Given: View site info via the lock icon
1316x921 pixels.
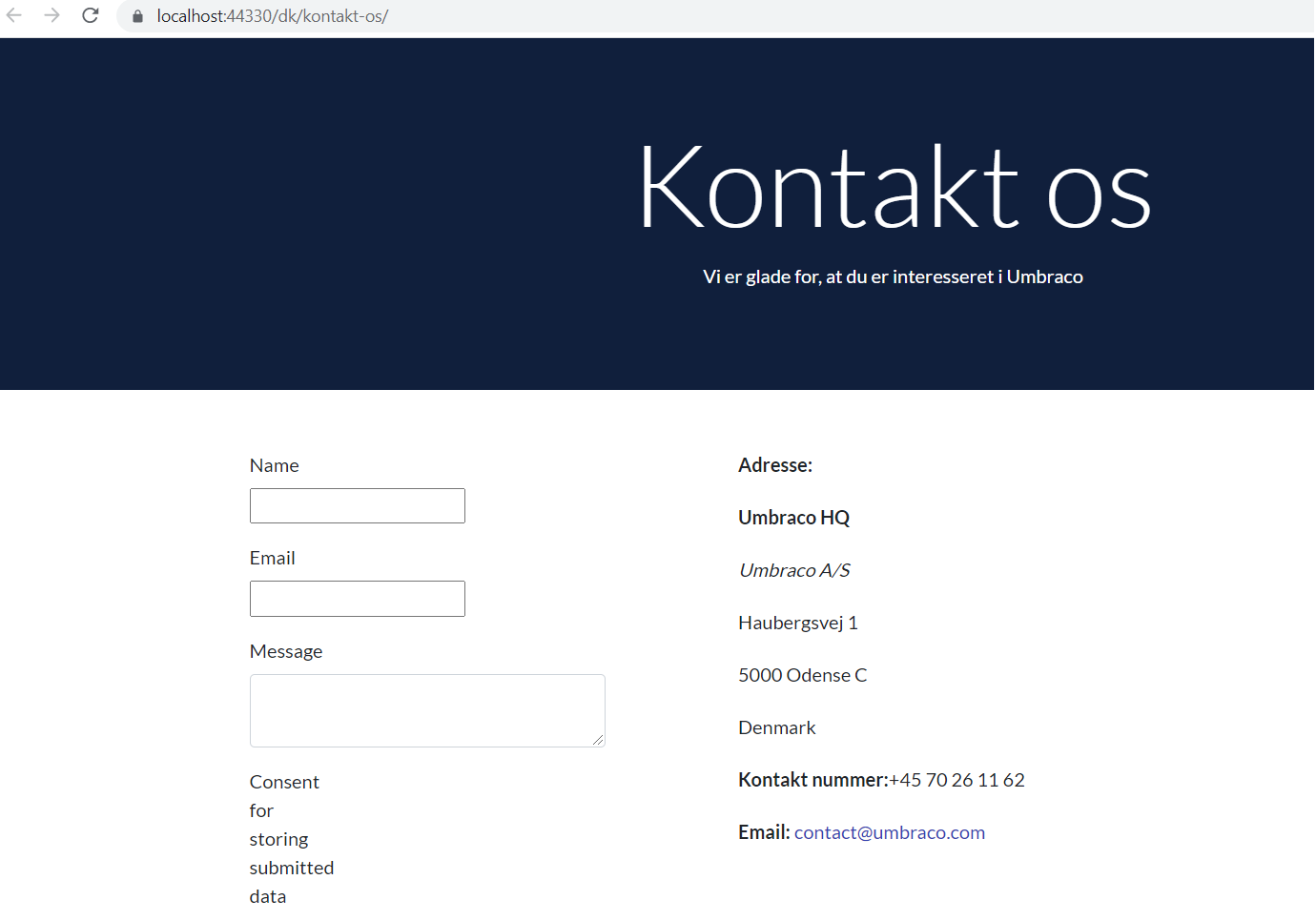Looking at the screenshot, I should pyautogui.click(x=137, y=16).
